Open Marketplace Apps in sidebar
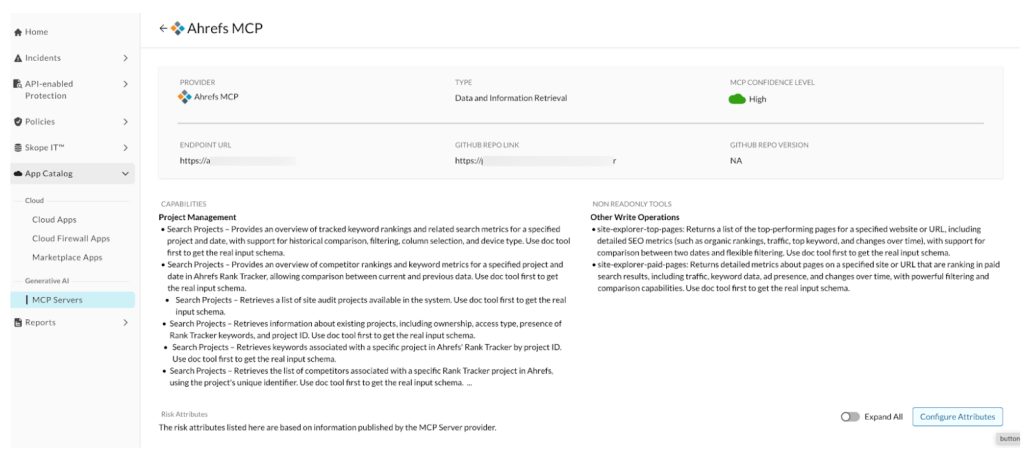 (67, 257)
